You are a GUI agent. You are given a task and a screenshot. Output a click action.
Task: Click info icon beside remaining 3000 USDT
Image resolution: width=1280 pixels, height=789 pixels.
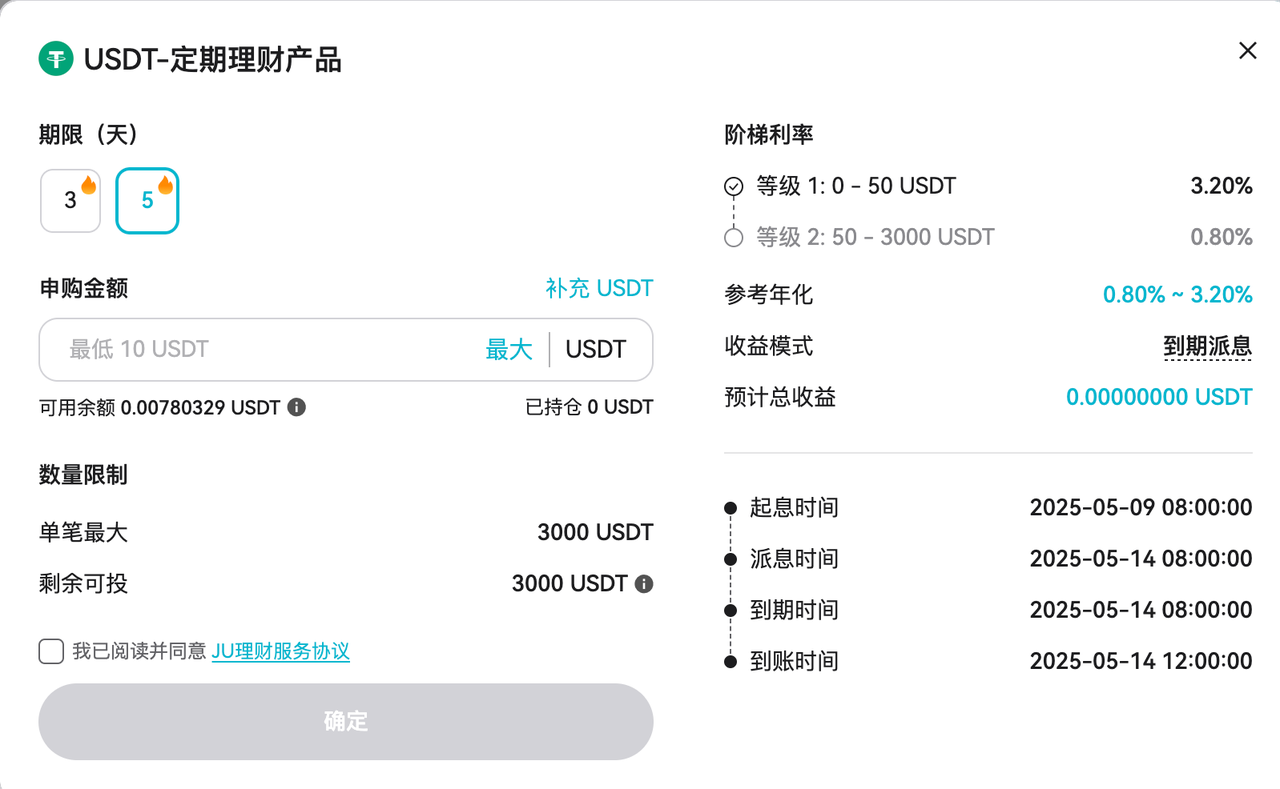click(644, 584)
